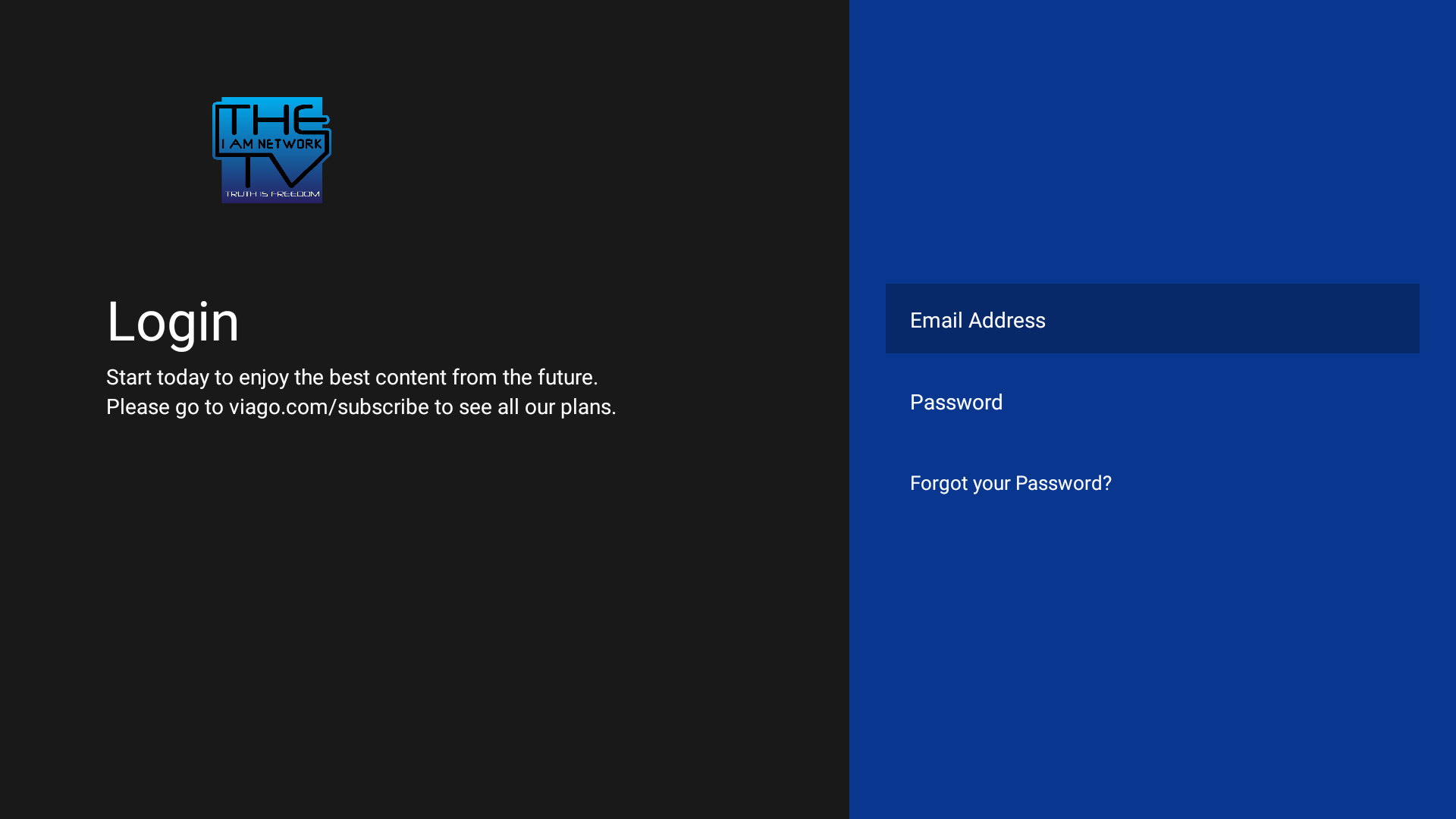Click the I Am Network TV logo
This screenshot has width=1456, height=819.
[x=271, y=149]
